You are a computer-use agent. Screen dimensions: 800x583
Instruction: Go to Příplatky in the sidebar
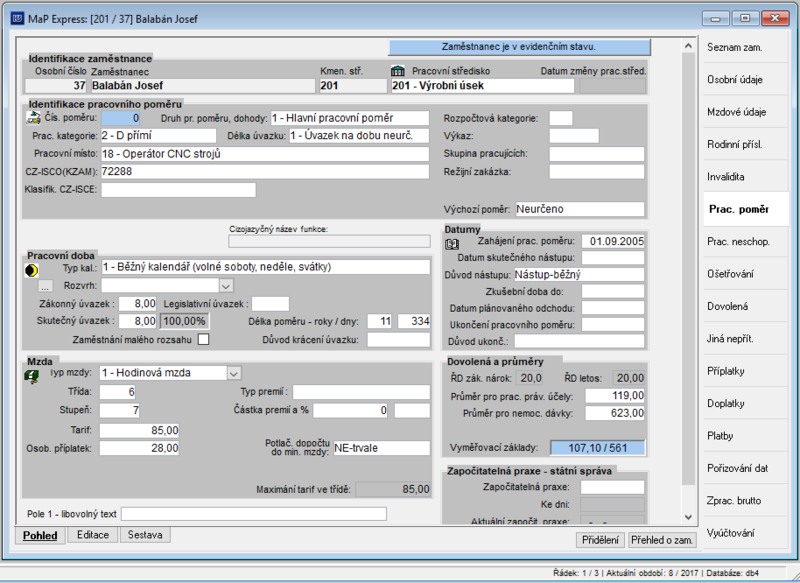(x=745, y=371)
